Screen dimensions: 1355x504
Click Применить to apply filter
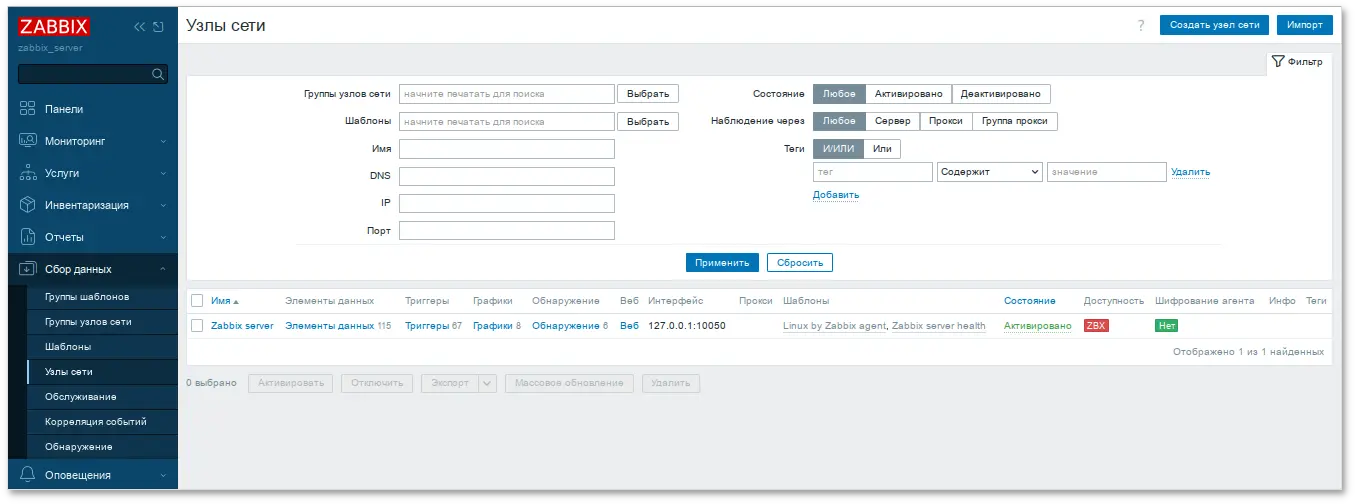(722, 263)
